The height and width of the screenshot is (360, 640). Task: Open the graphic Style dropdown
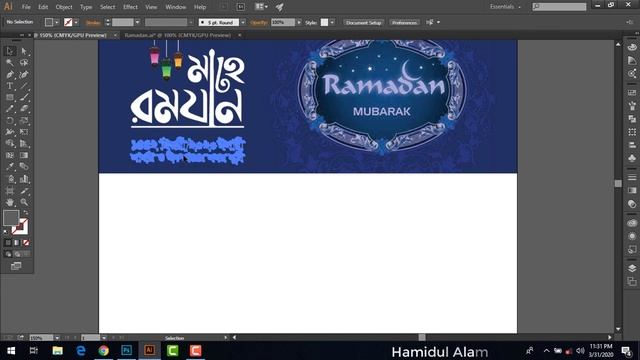point(332,22)
